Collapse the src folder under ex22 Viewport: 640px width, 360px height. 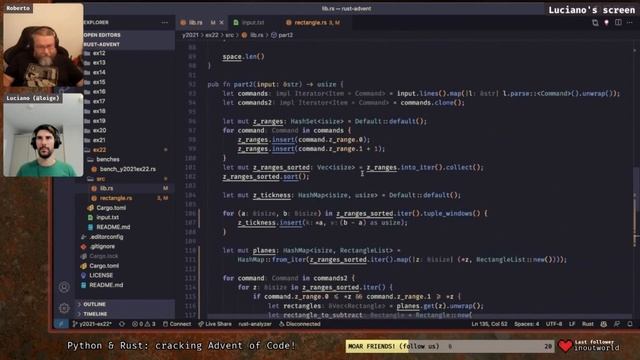point(100,179)
